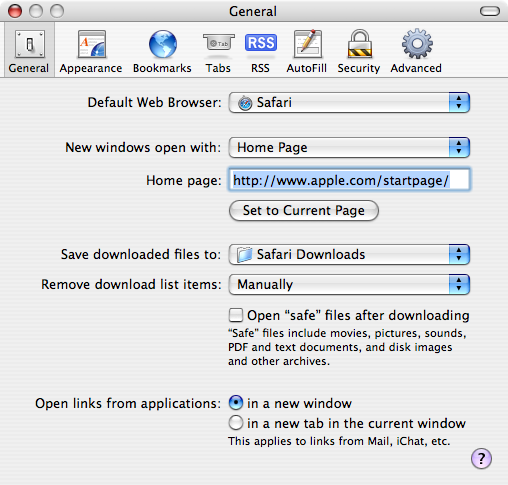The image size is (508, 485).
Task: Open the AutoFill pencil icon
Action: point(307,44)
